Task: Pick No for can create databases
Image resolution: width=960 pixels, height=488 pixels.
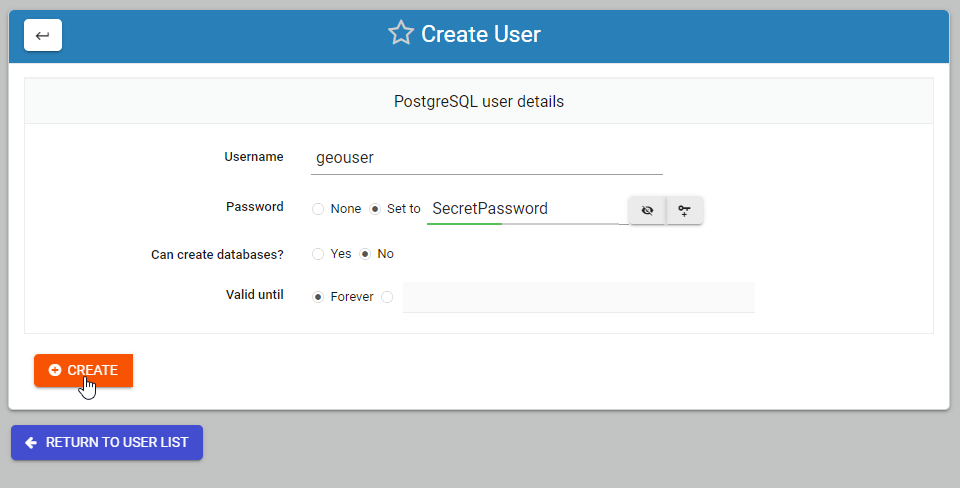Action: point(365,254)
